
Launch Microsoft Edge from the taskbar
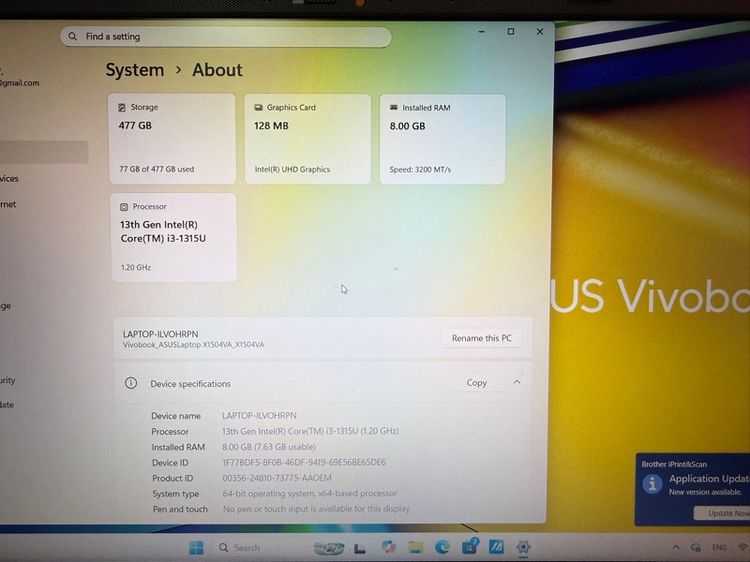pyautogui.click(x=442, y=547)
